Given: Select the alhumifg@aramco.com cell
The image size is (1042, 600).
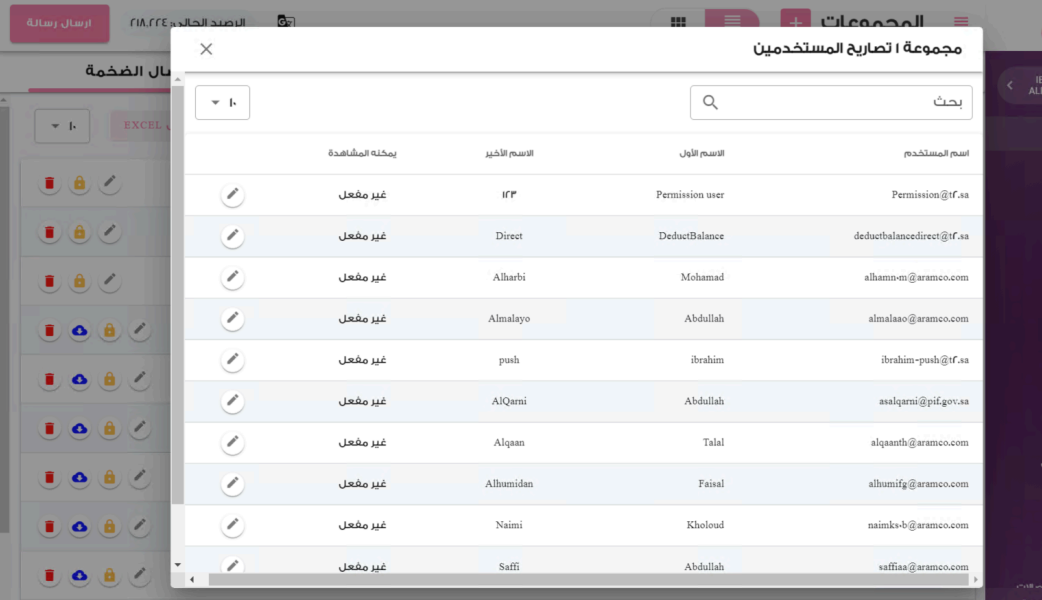Looking at the screenshot, I should coord(918,484).
